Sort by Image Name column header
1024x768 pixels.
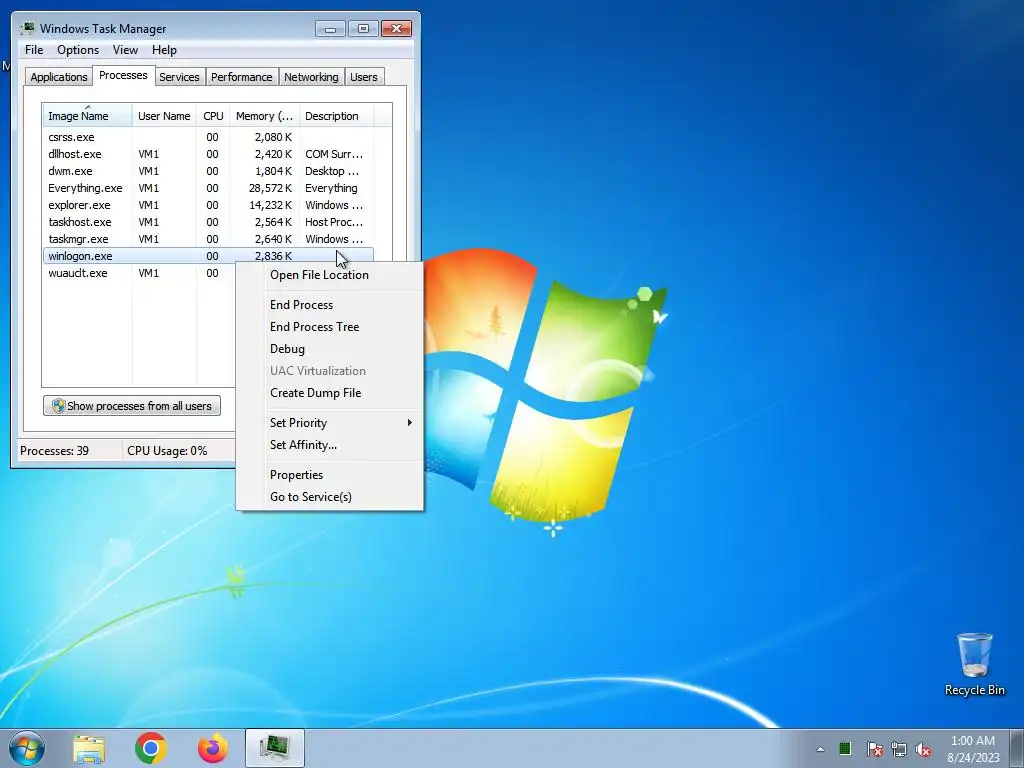88,116
